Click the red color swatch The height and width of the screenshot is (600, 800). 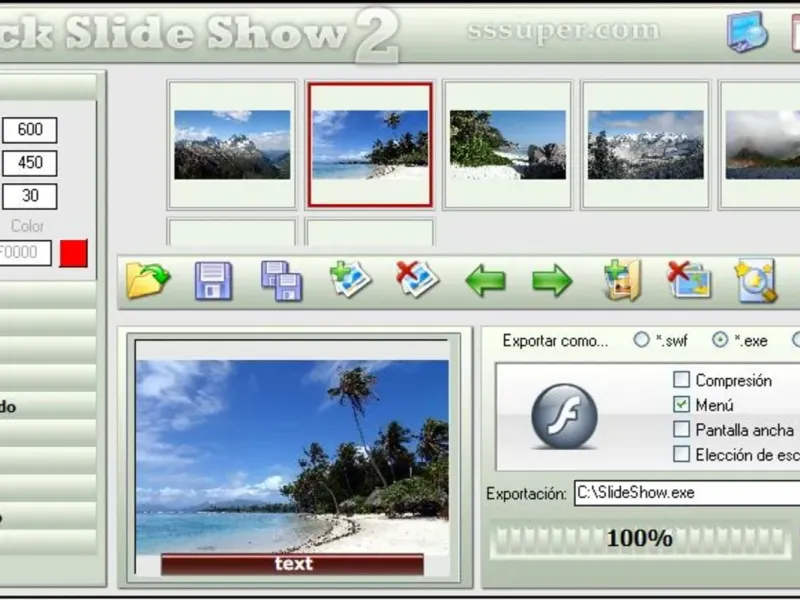pos(73,253)
